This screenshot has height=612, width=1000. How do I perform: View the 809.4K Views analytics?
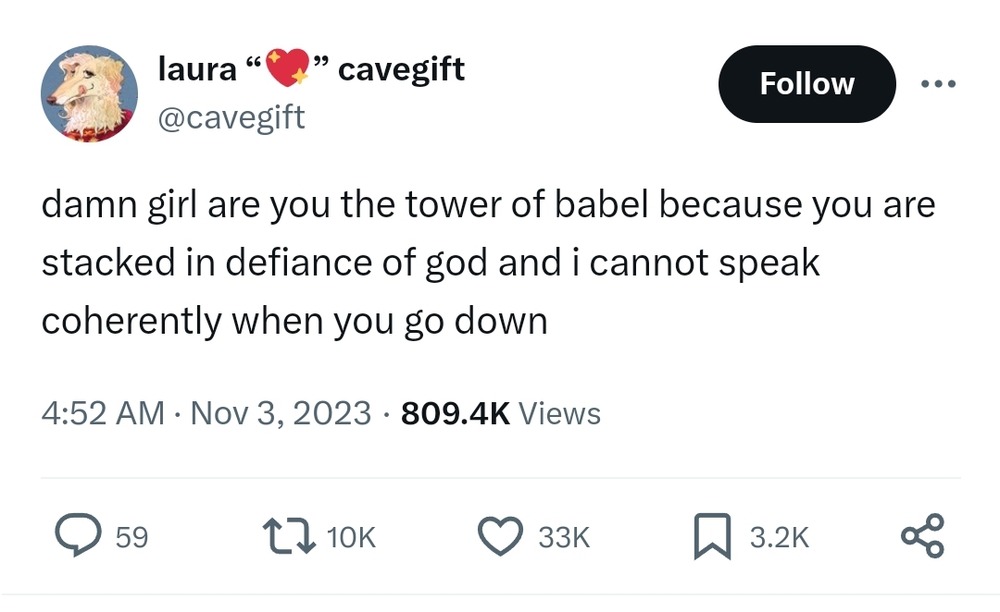coord(501,413)
